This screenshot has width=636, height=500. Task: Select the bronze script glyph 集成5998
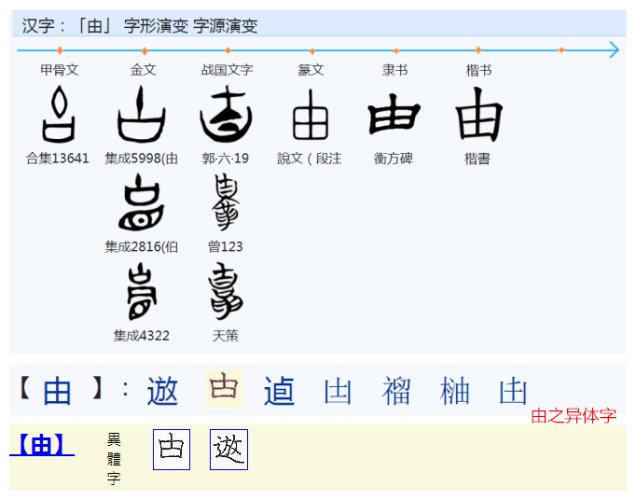coord(141,114)
